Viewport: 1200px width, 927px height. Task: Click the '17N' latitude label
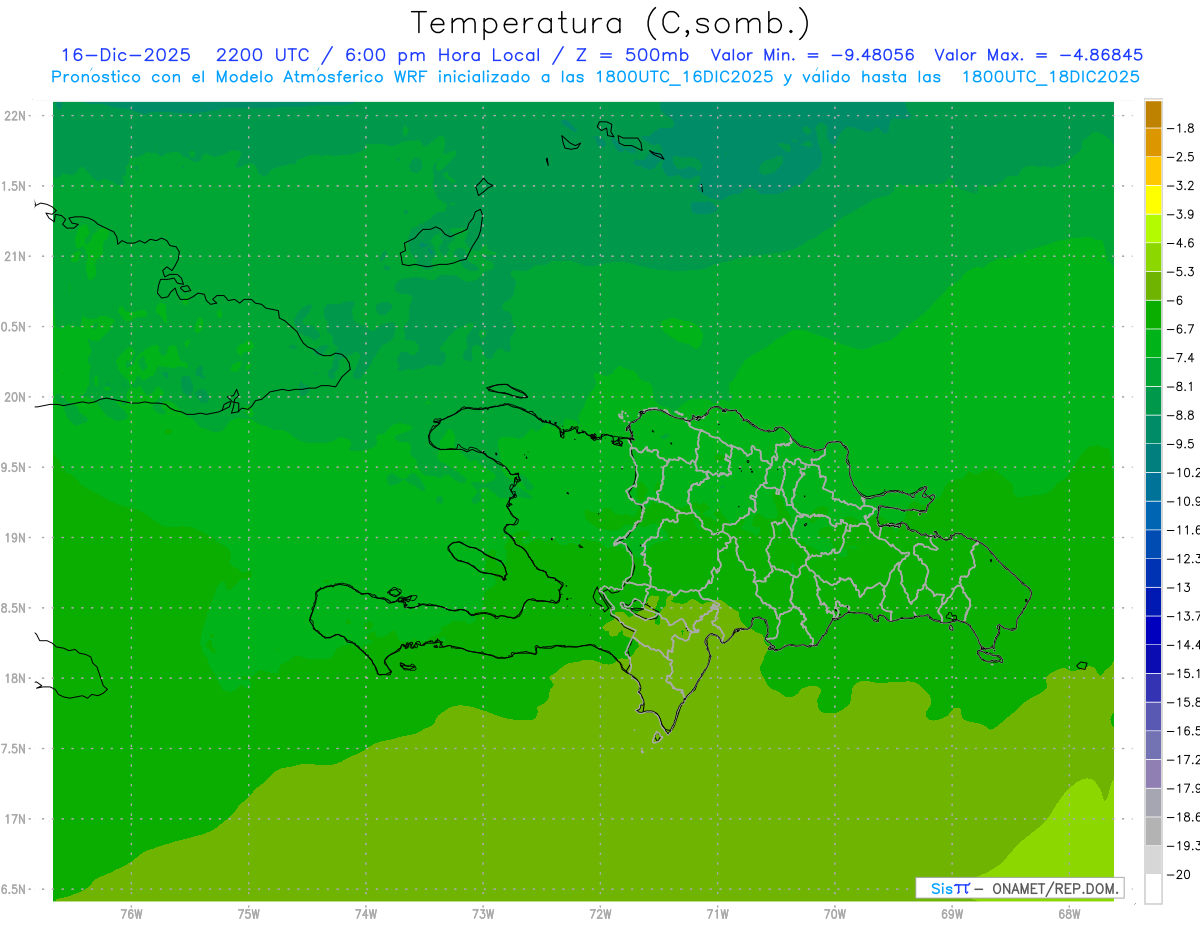coord(16,819)
